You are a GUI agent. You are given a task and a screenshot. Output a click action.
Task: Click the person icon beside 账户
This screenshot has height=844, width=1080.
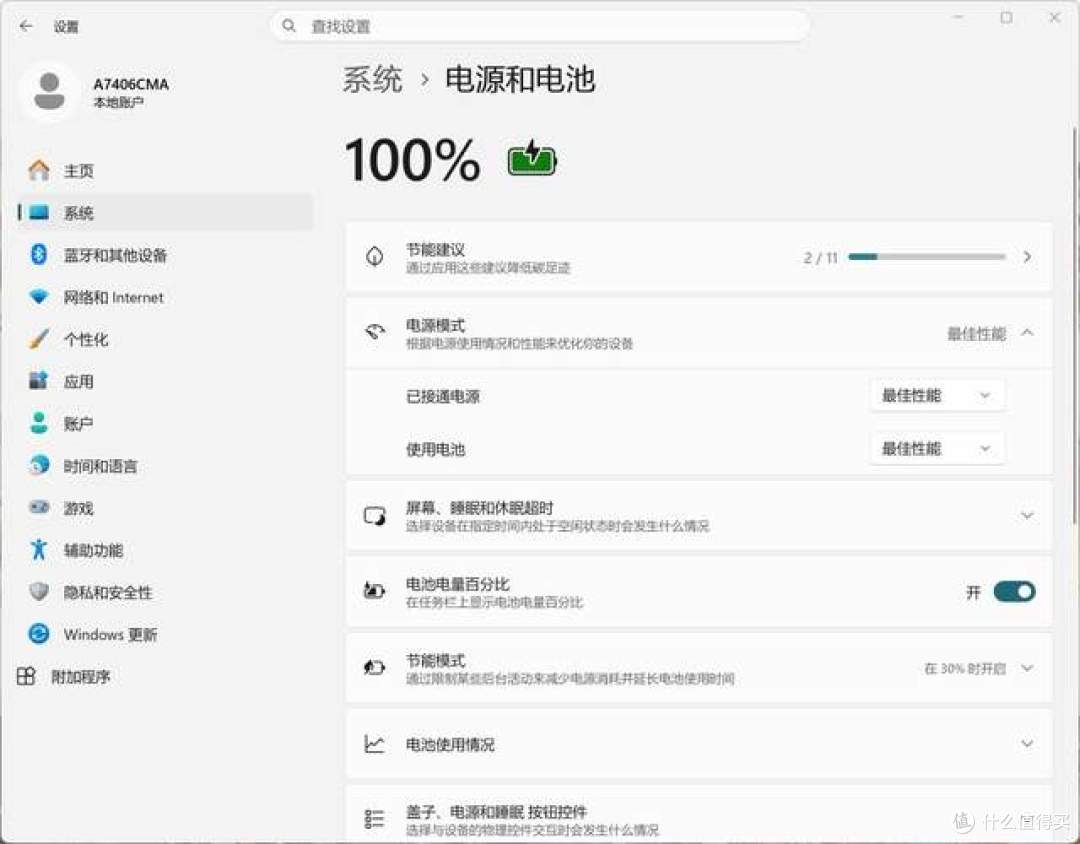(x=39, y=423)
